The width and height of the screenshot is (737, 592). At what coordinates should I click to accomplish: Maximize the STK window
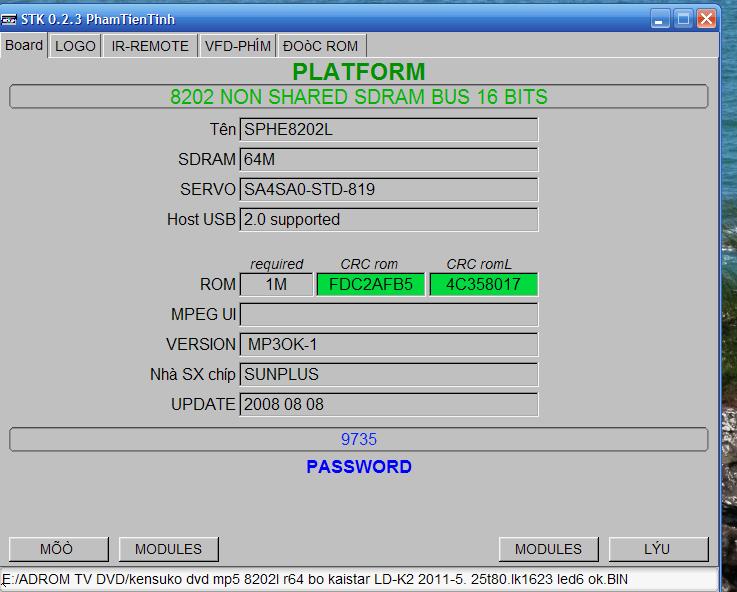683,19
